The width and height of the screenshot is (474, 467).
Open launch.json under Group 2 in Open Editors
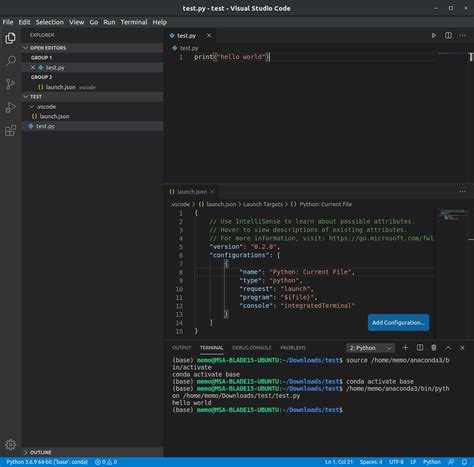(93, 87)
